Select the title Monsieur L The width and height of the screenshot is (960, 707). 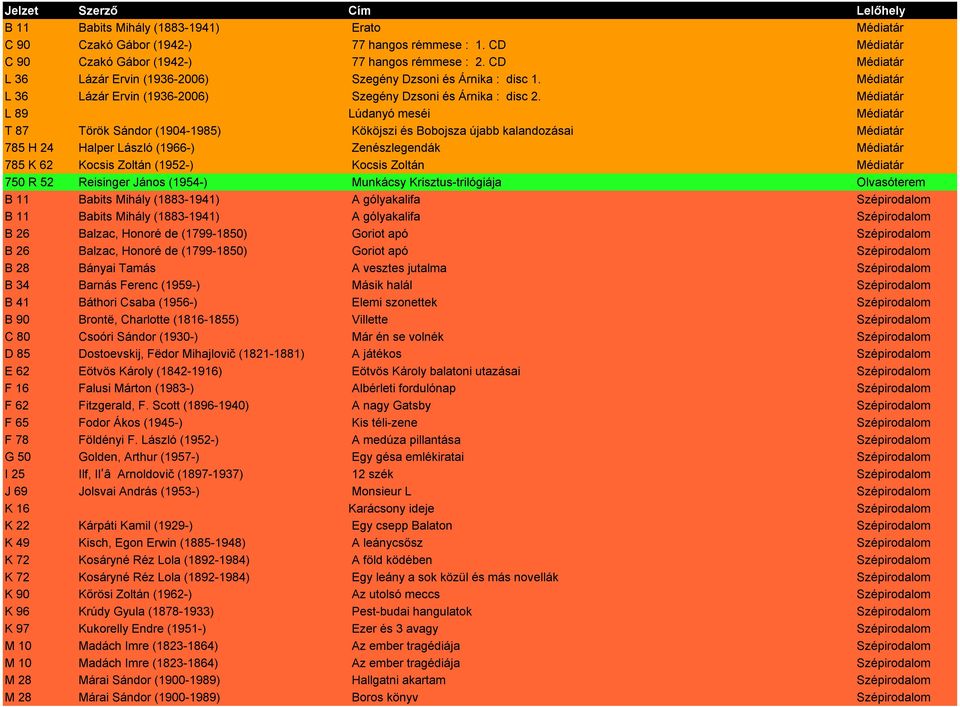click(x=381, y=490)
